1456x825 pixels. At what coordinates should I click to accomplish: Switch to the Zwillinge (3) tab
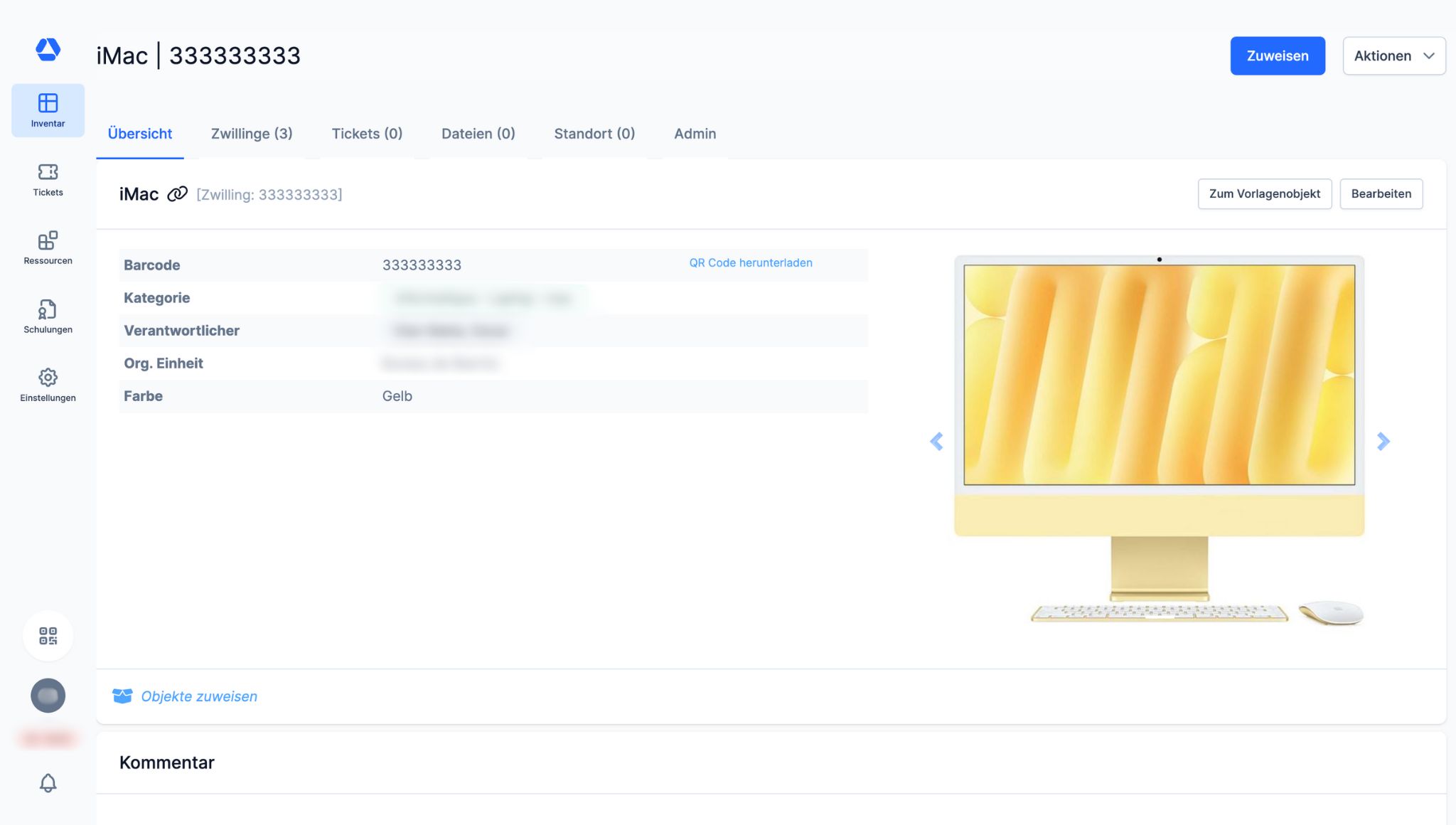click(252, 134)
